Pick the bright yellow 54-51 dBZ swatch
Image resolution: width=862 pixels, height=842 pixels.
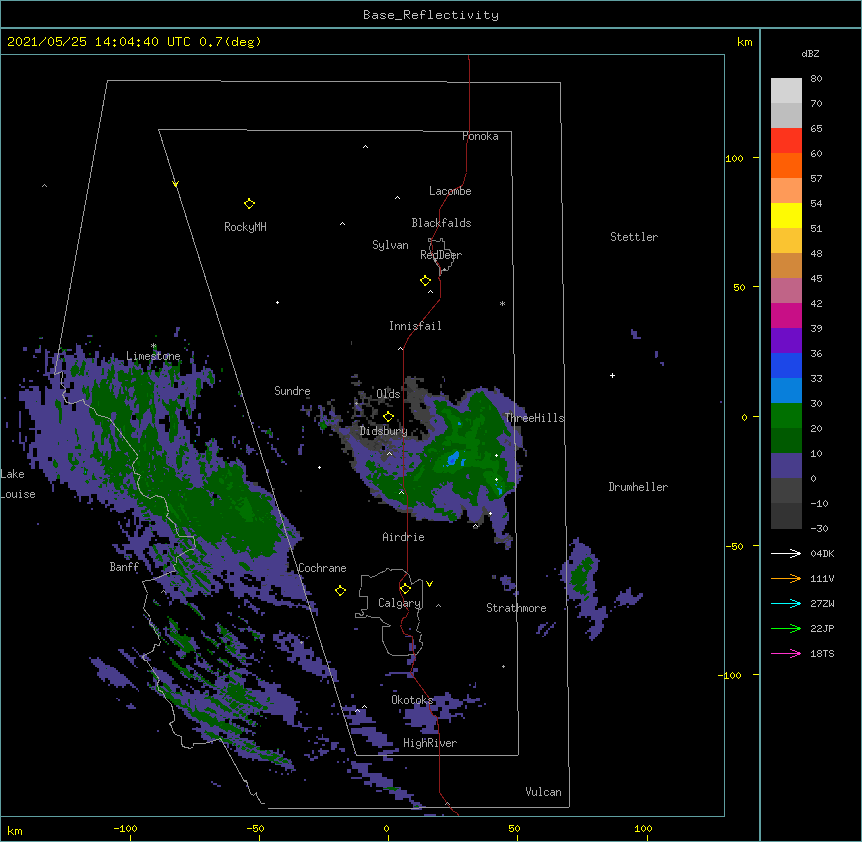(786, 215)
